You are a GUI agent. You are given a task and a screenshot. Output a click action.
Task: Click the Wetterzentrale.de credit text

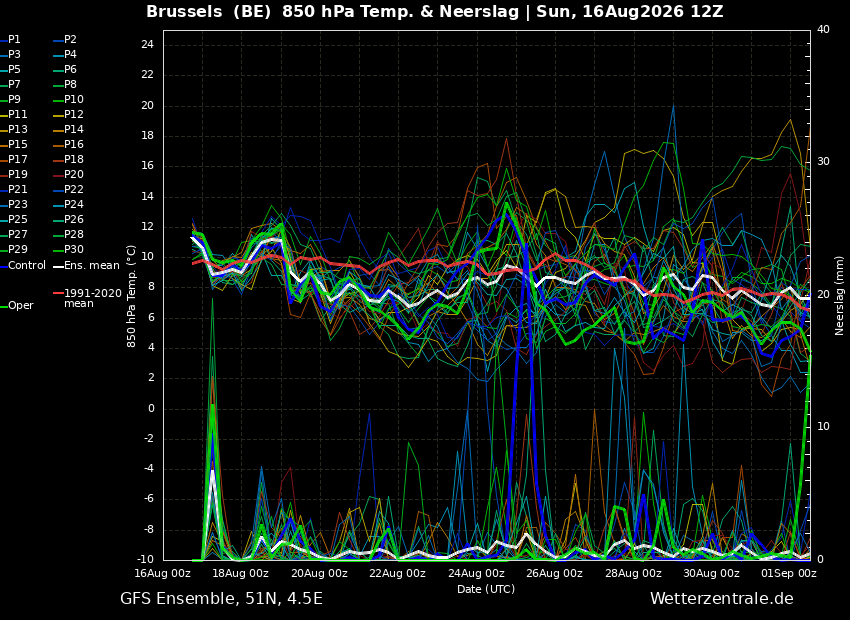(x=722, y=599)
